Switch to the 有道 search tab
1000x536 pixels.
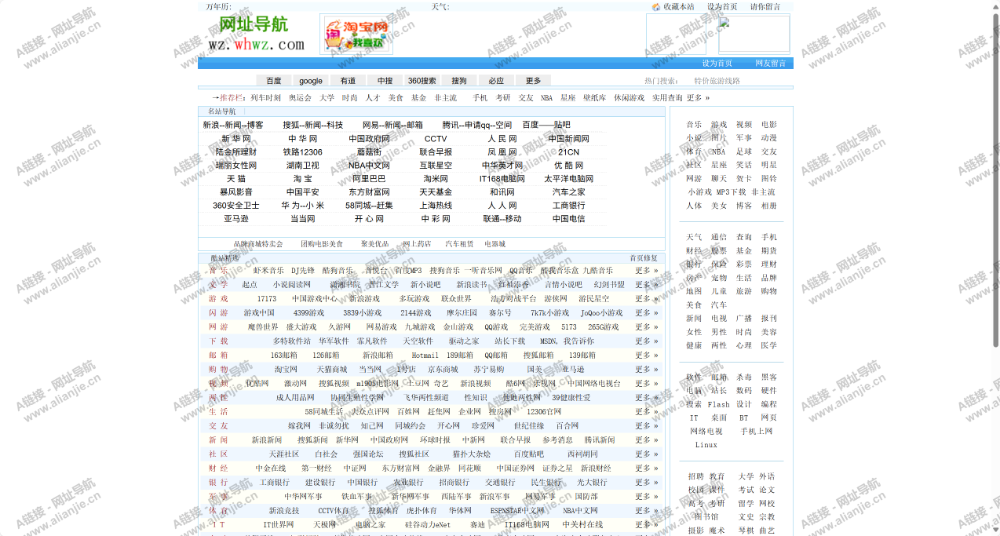348,80
